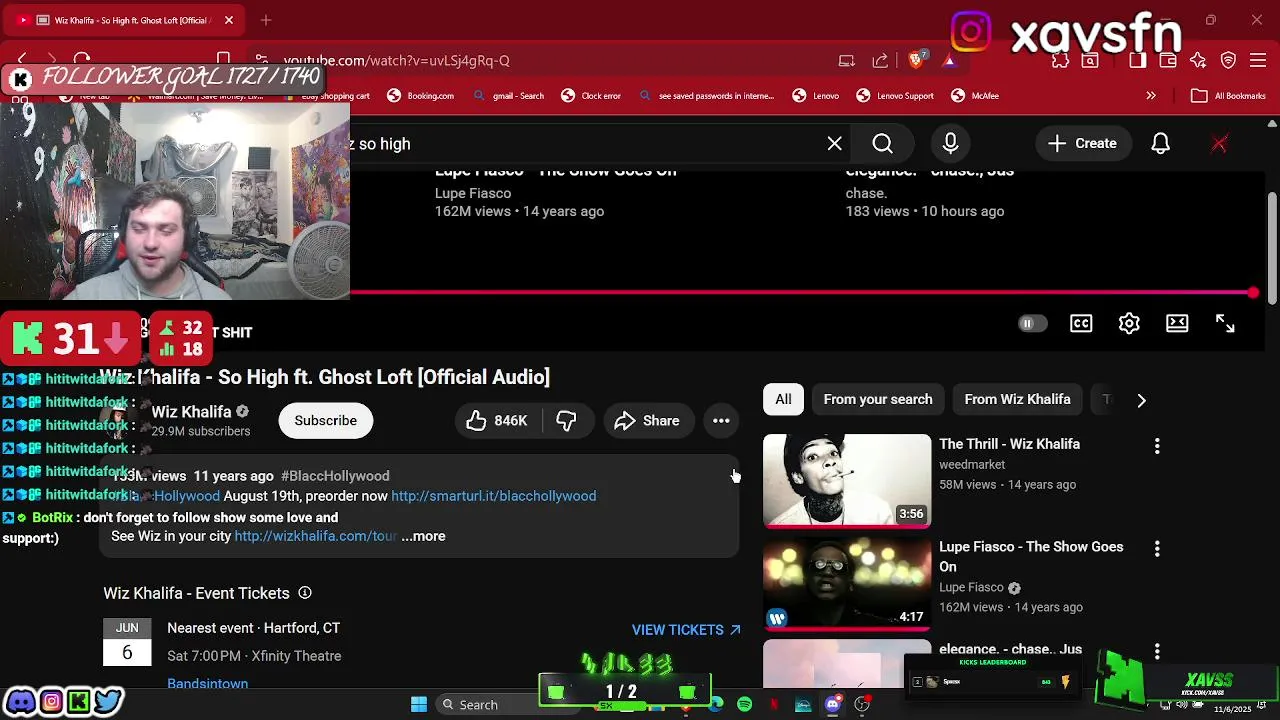Seek along the red video progress bar
The image size is (1280, 720).
coord(800,293)
